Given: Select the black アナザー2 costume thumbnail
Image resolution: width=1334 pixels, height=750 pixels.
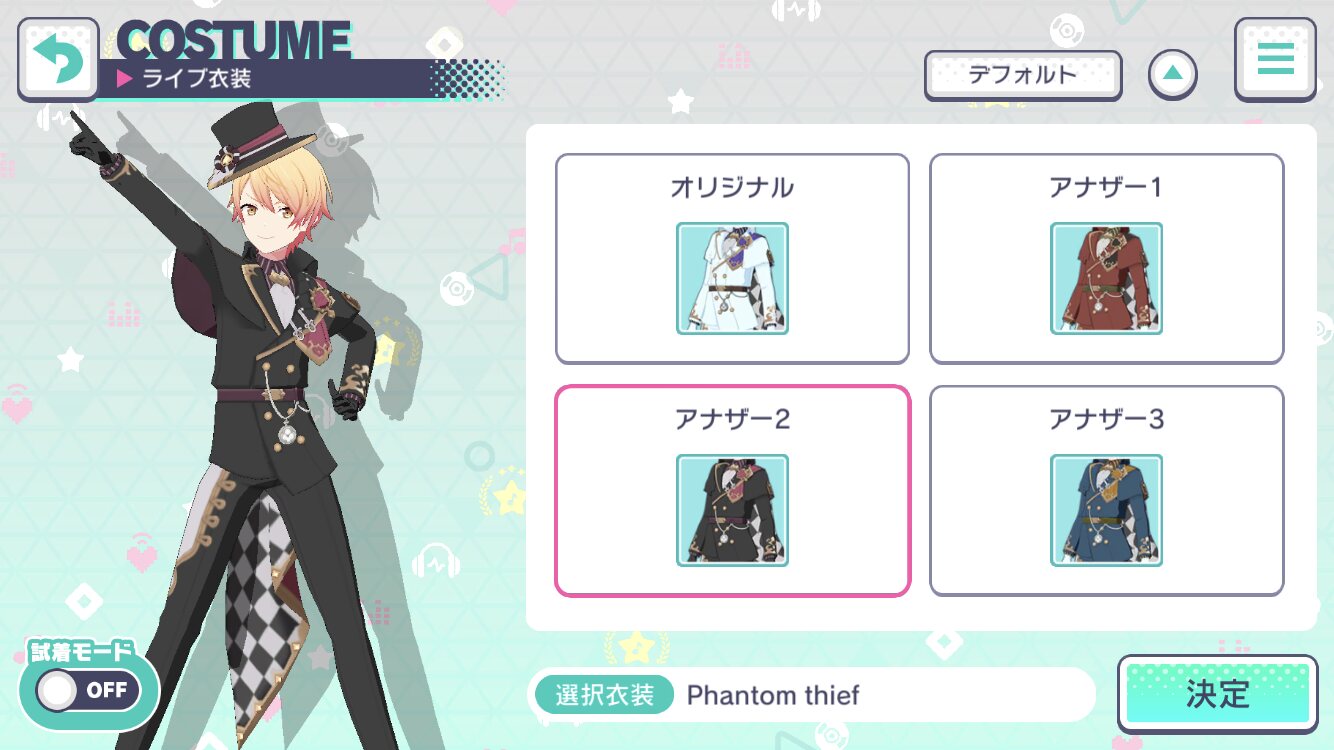Looking at the screenshot, I should tap(732, 510).
